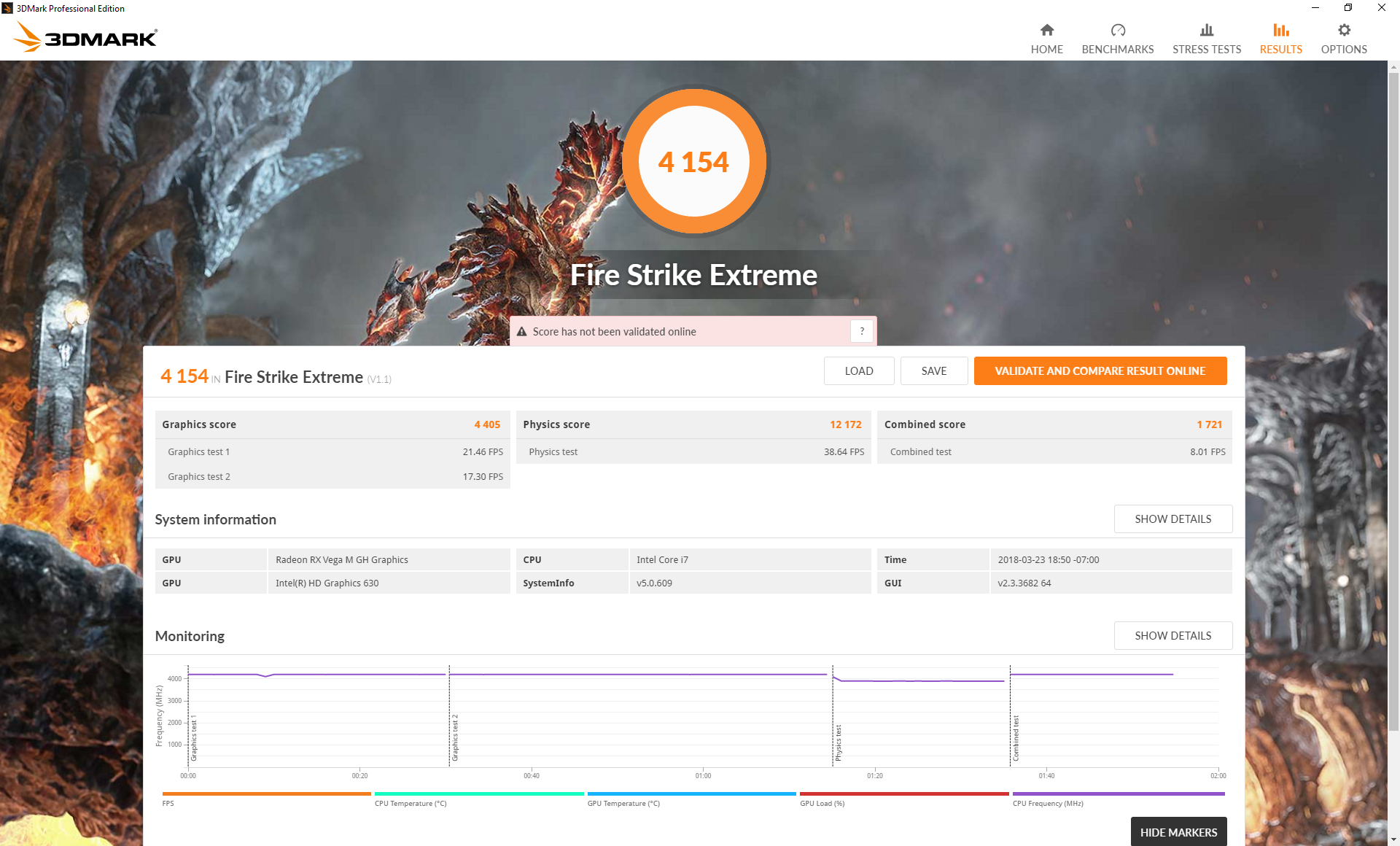Viewport: 1400px width, 846px height.
Task: Toggle the GPU Load red legend bar
Action: coord(904,793)
